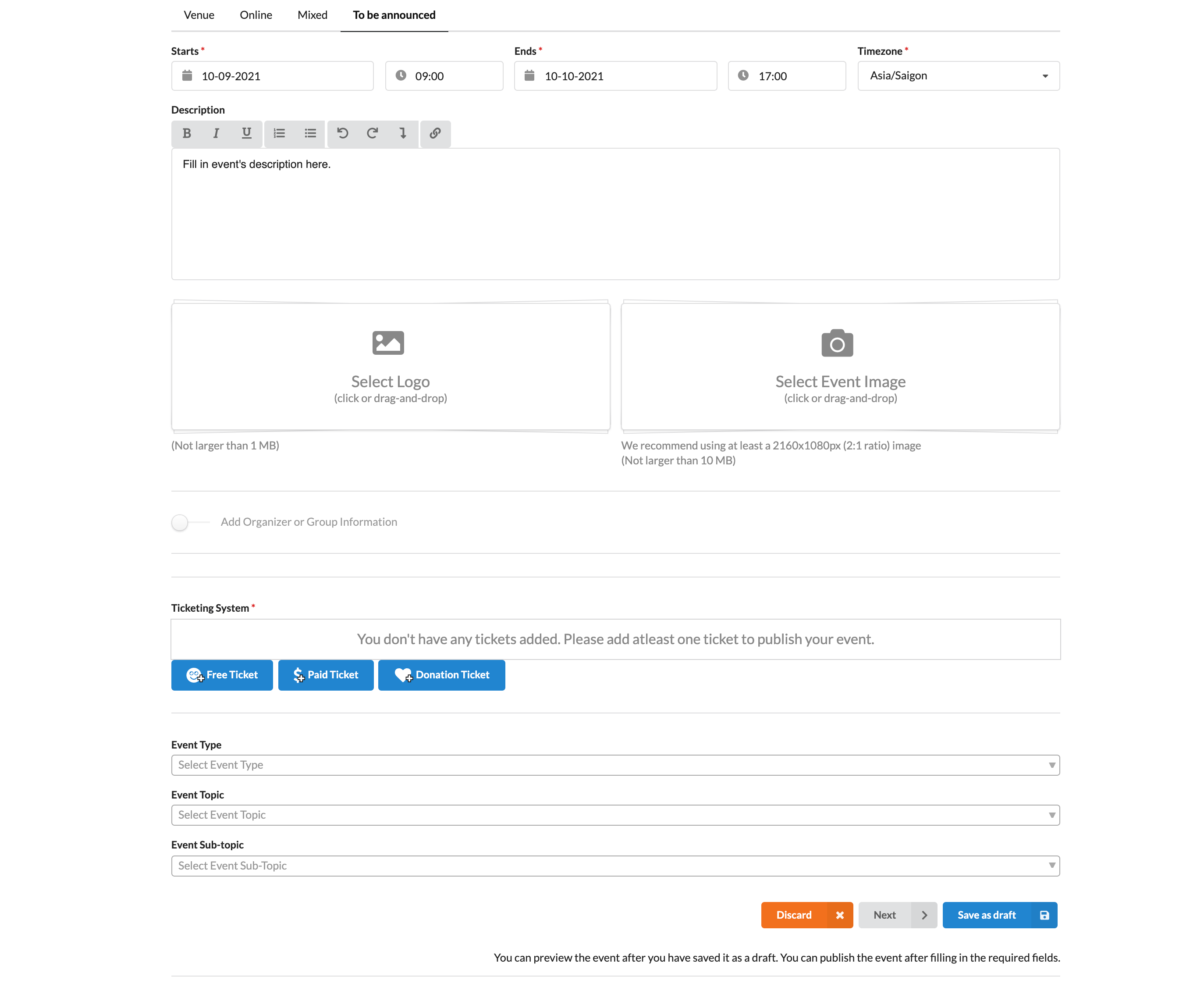1204x991 pixels.
Task: Toggle bold formatting in description toolbar
Action: coord(187,134)
